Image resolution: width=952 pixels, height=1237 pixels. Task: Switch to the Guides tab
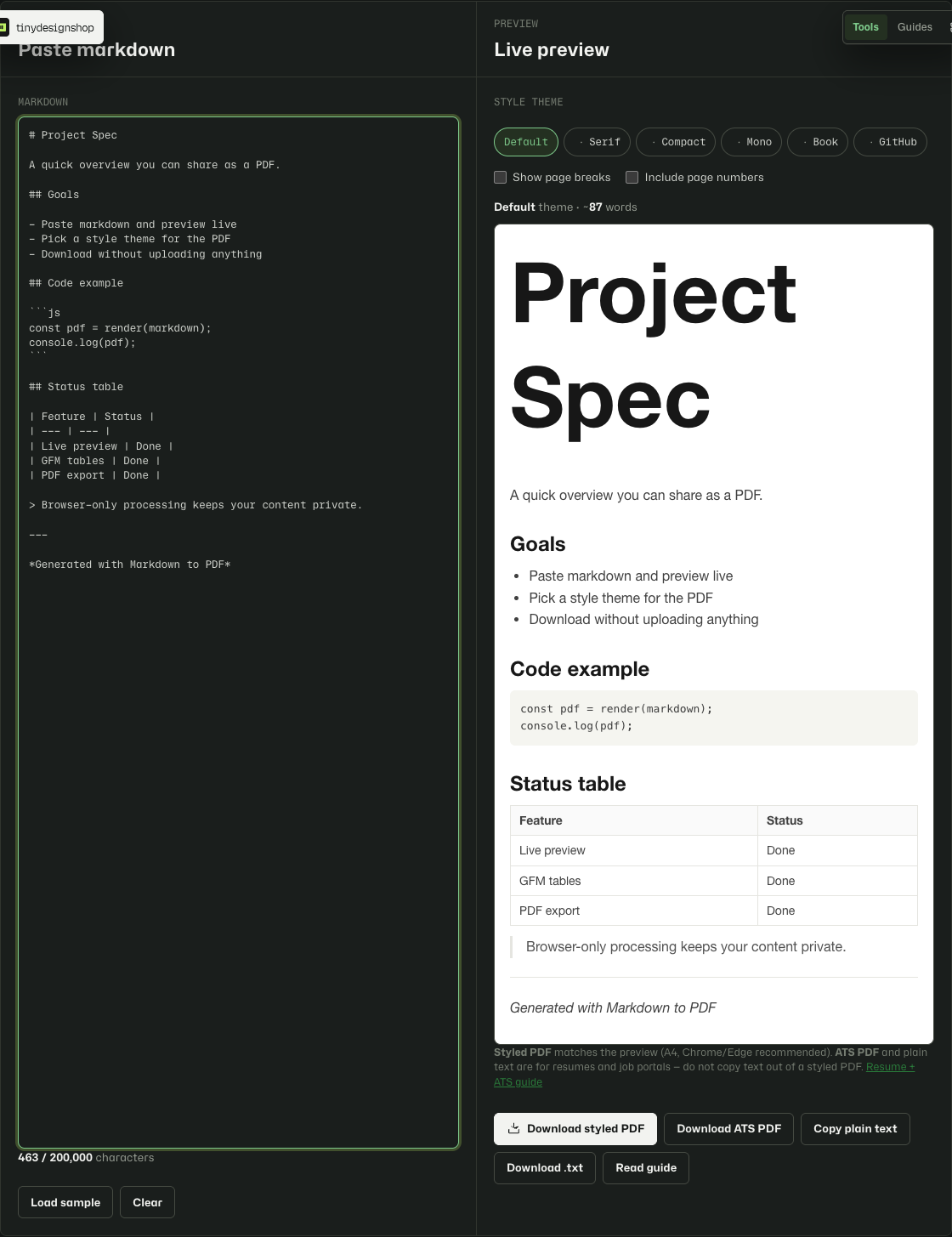(x=915, y=27)
